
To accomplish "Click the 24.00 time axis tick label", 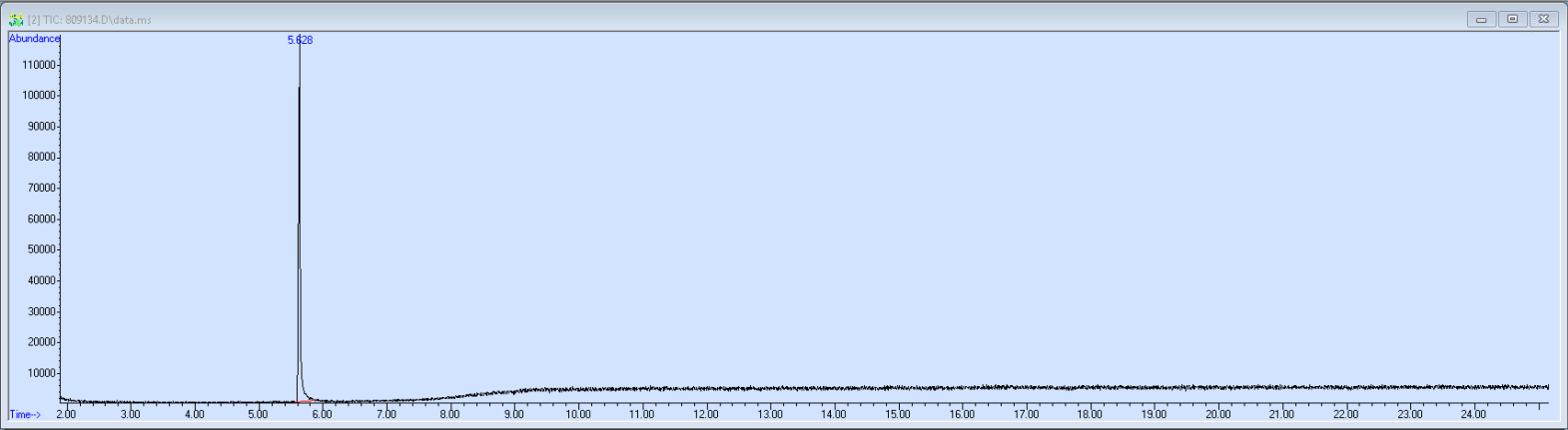I will (x=1473, y=414).
